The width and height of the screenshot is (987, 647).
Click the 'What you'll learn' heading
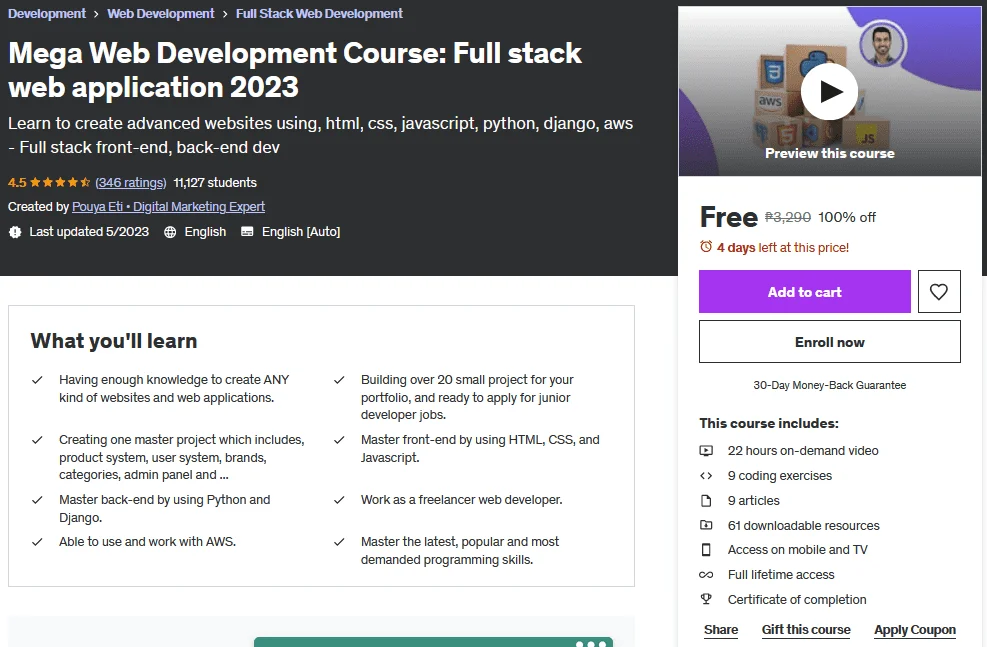[114, 341]
